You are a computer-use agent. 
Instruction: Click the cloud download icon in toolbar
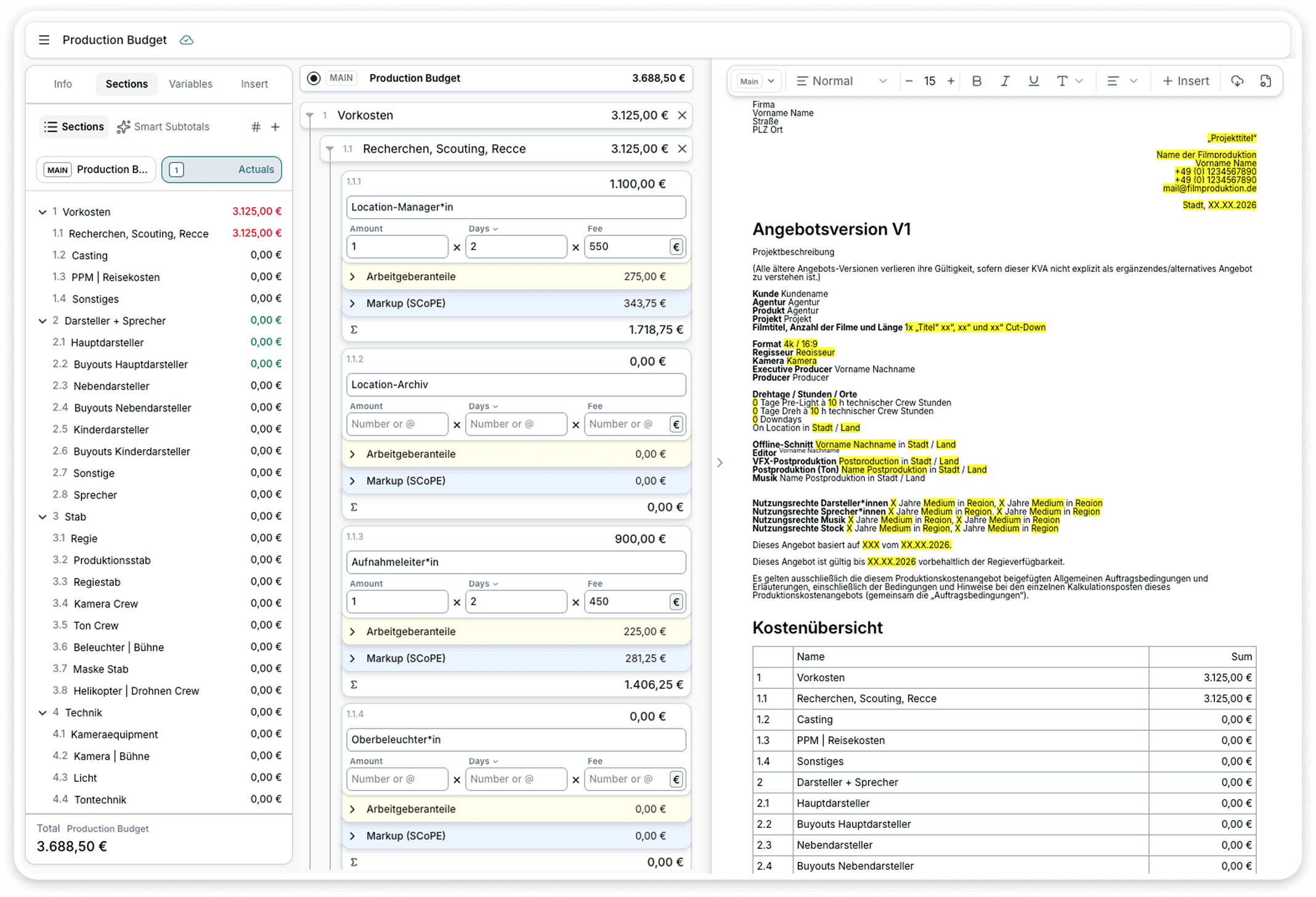[x=1237, y=81]
